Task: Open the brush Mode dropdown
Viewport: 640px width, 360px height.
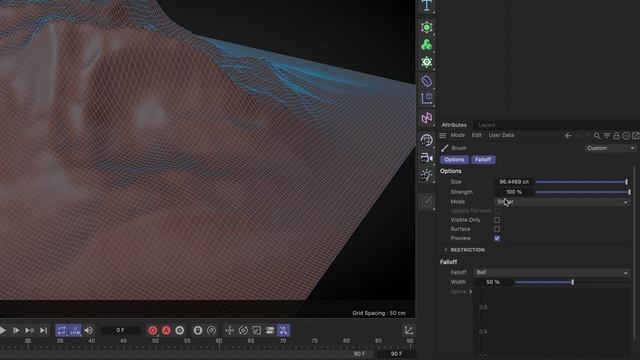Action: 562,202
